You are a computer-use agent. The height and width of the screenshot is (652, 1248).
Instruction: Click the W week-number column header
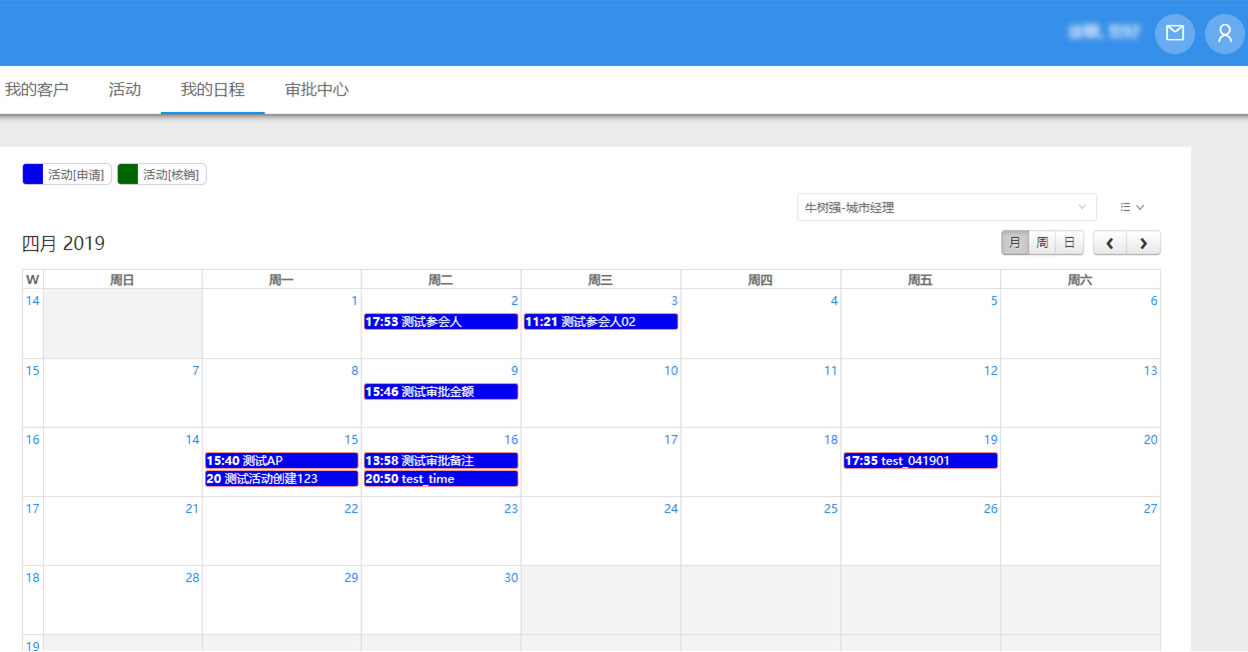pos(33,280)
